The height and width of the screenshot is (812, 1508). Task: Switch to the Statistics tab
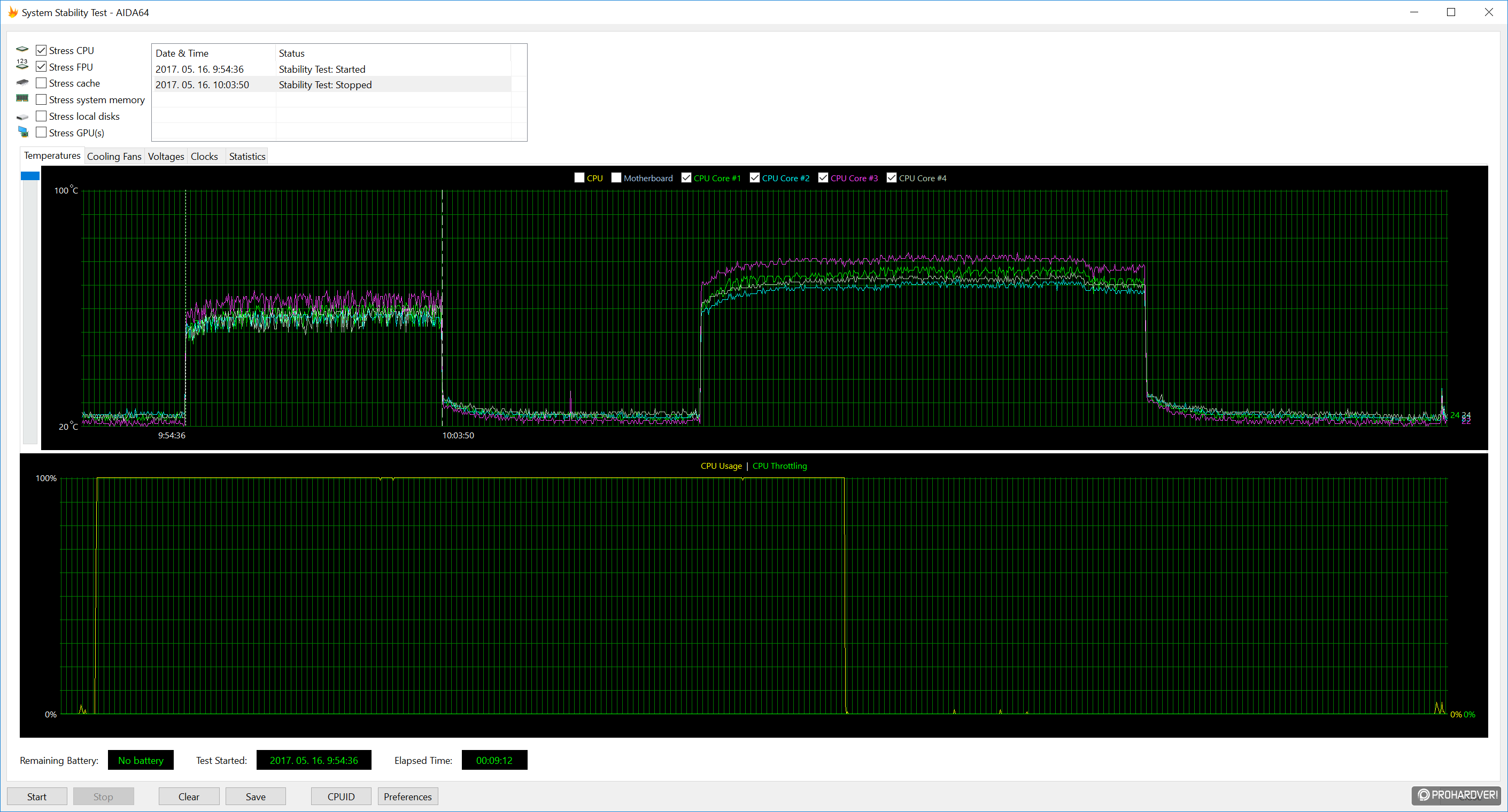pos(247,156)
